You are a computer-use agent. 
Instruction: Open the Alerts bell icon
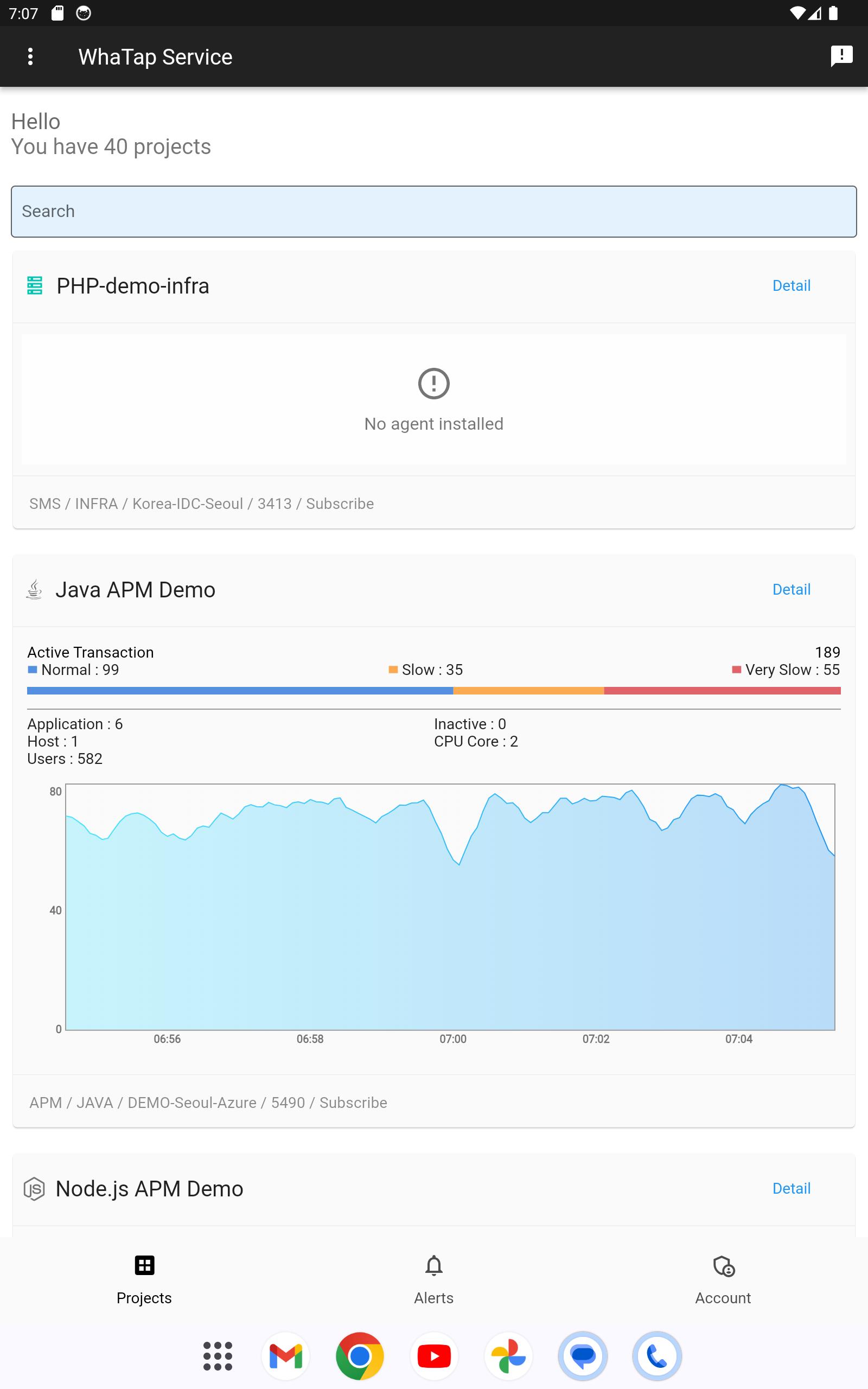(433, 1265)
